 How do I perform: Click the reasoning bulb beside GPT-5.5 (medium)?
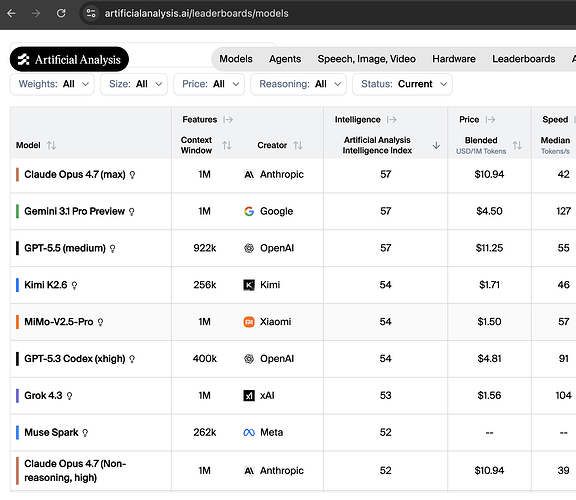click(x=112, y=249)
